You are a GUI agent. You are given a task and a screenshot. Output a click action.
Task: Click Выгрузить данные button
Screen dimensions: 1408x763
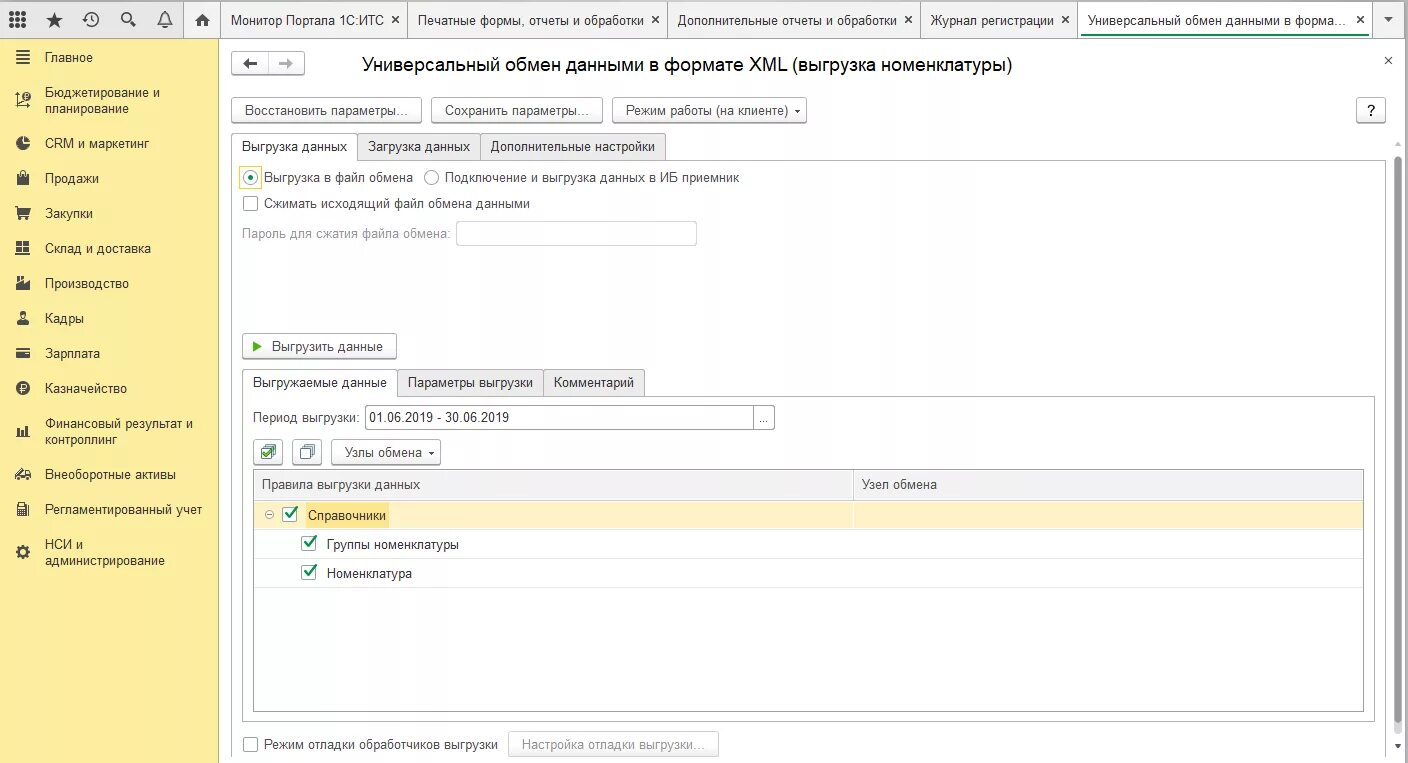coord(319,346)
